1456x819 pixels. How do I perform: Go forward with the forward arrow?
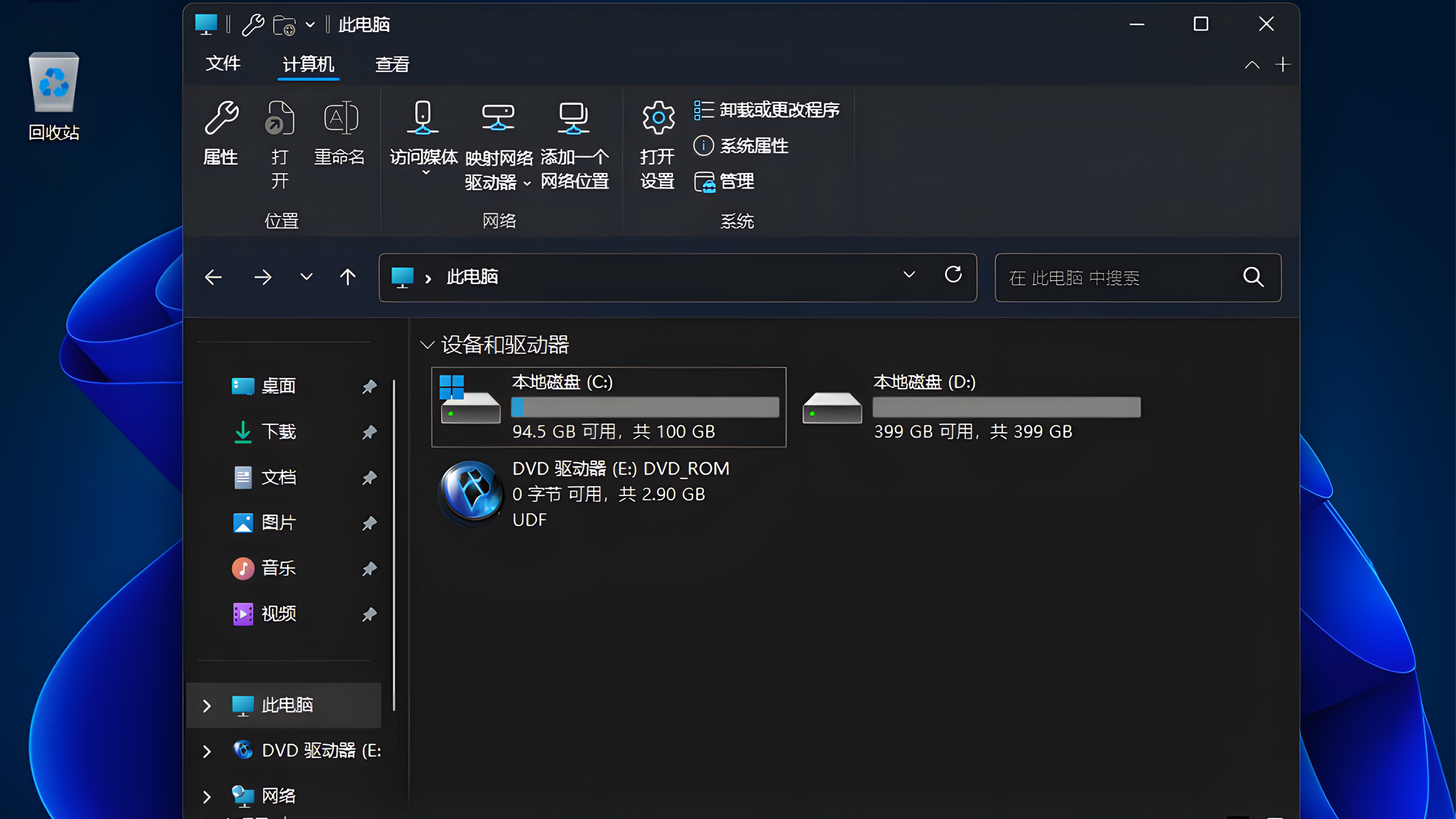[263, 278]
